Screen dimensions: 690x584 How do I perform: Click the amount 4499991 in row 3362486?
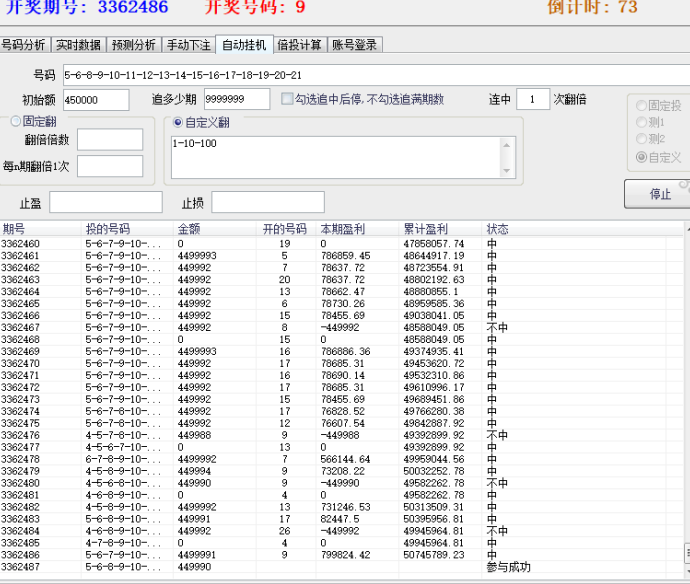[197, 555]
